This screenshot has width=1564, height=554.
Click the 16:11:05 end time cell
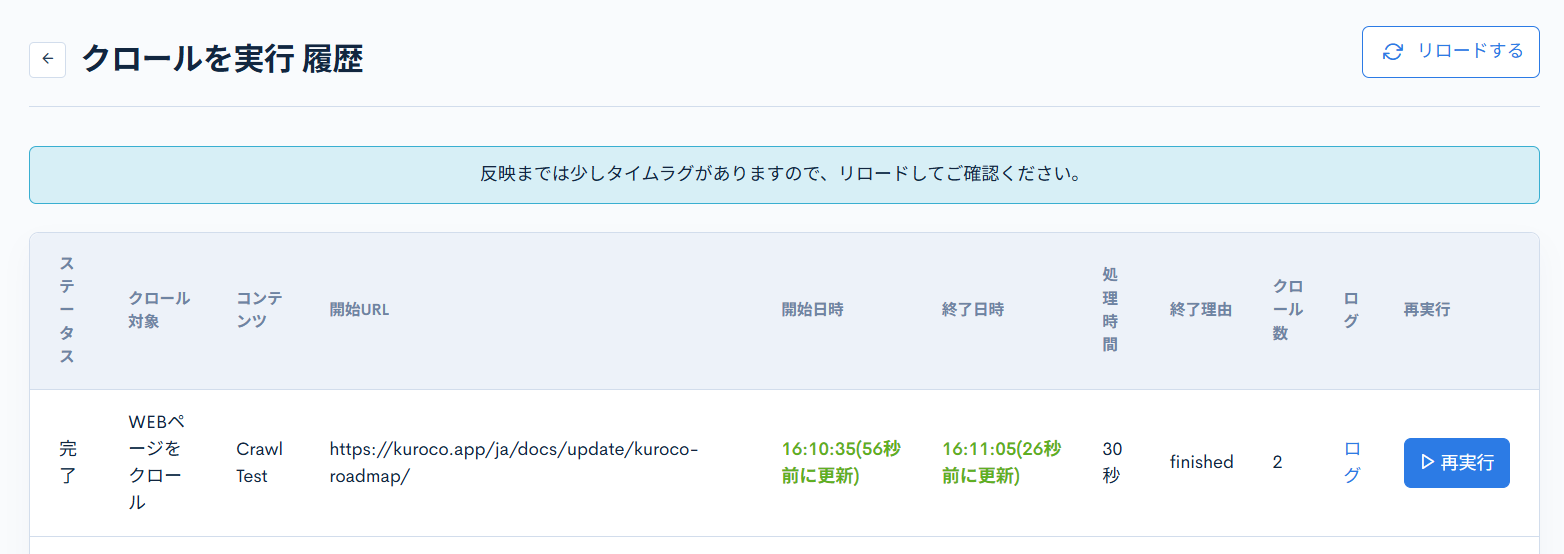tap(1001, 462)
